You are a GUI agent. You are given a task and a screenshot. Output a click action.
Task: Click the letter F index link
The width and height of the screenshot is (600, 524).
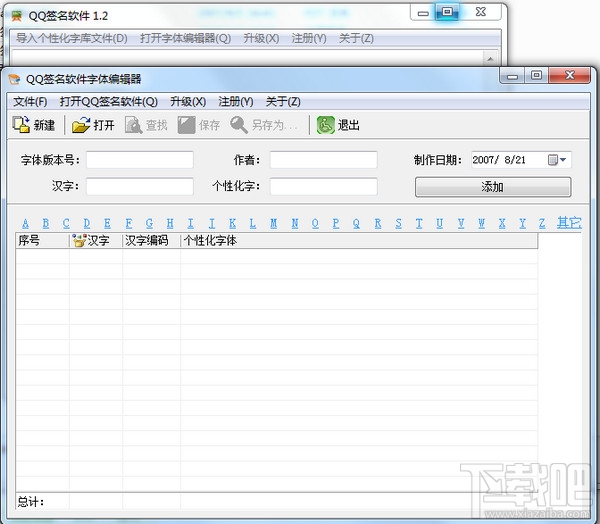pos(129,223)
